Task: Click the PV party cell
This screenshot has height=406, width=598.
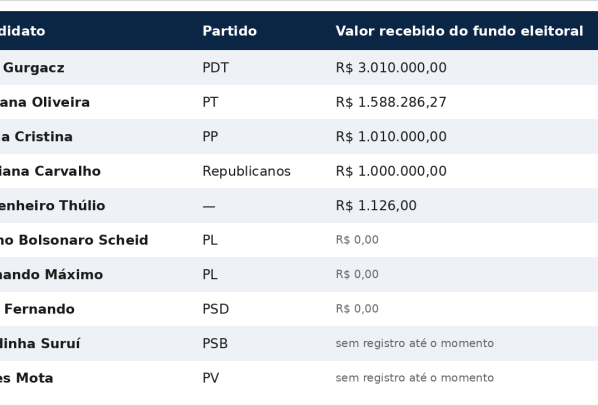Action: point(211,378)
